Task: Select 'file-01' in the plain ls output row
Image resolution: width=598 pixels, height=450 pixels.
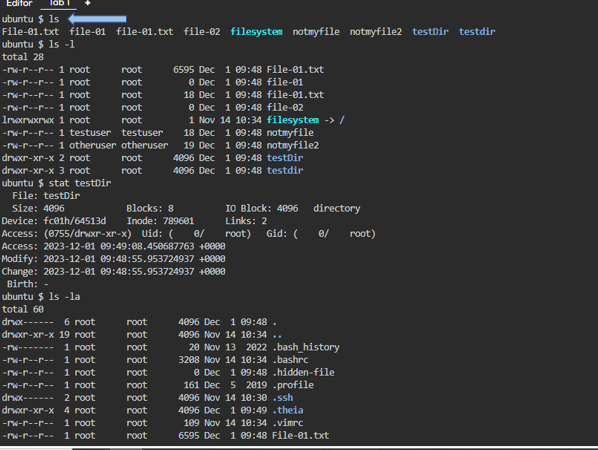Action: [x=87, y=32]
